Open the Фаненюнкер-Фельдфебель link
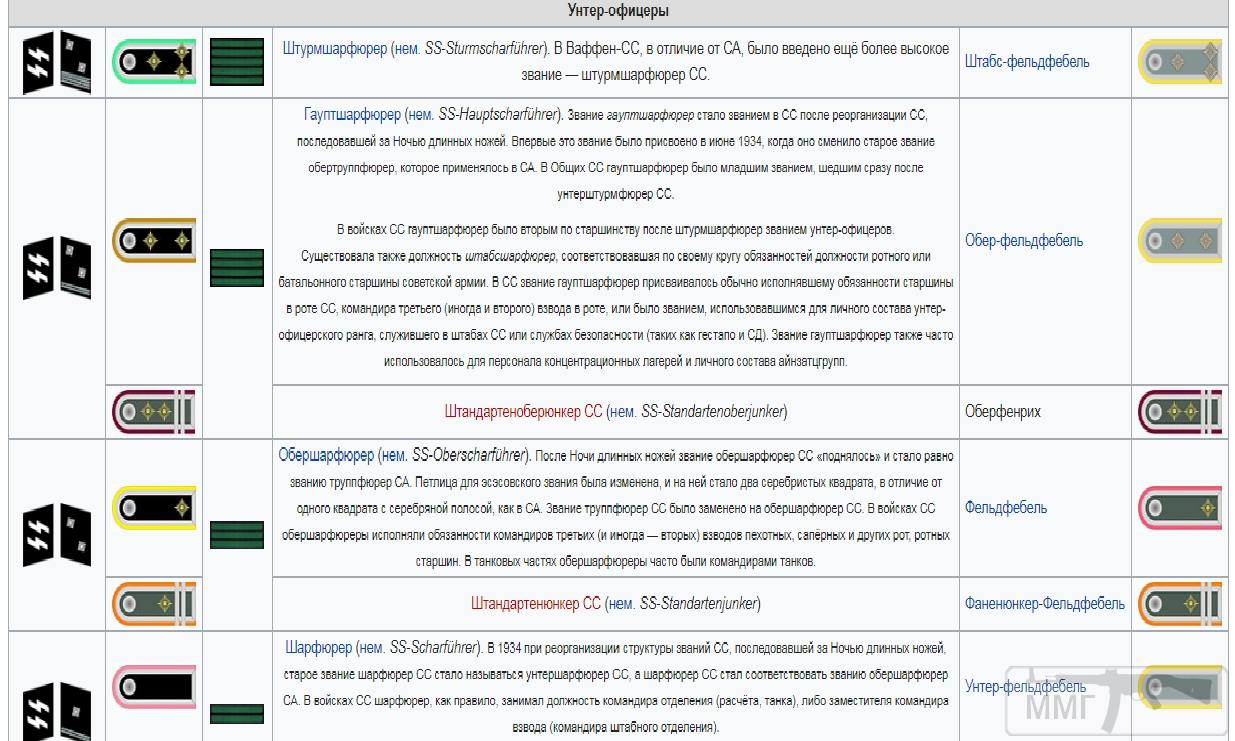The width and height of the screenshot is (1235, 741). [x=1045, y=604]
